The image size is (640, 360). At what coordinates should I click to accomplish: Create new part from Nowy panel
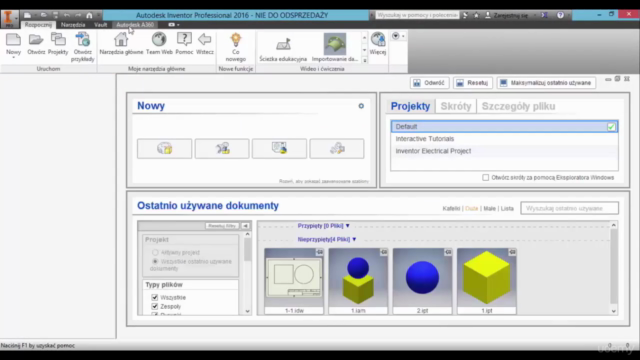point(164,149)
